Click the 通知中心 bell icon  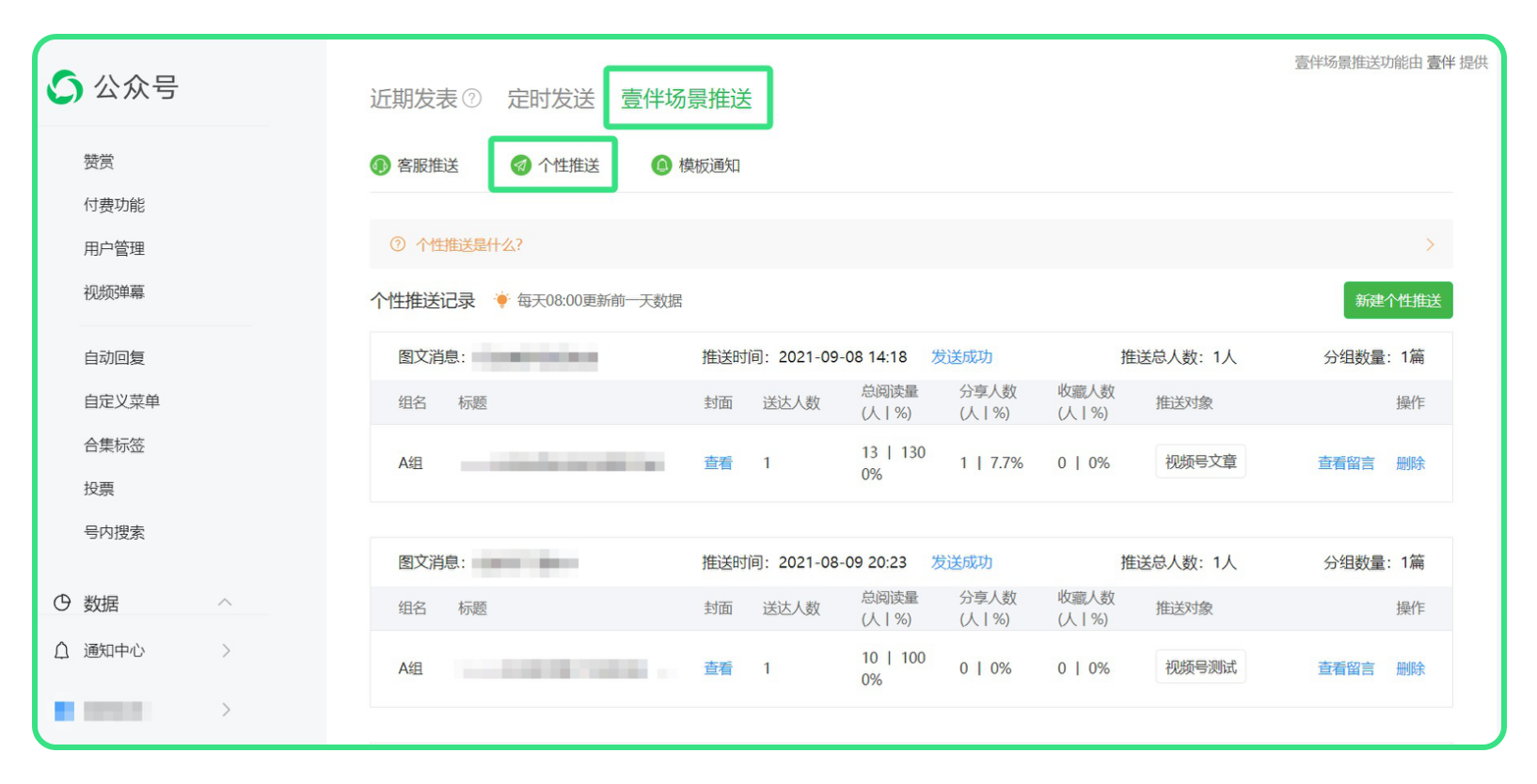click(x=62, y=651)
